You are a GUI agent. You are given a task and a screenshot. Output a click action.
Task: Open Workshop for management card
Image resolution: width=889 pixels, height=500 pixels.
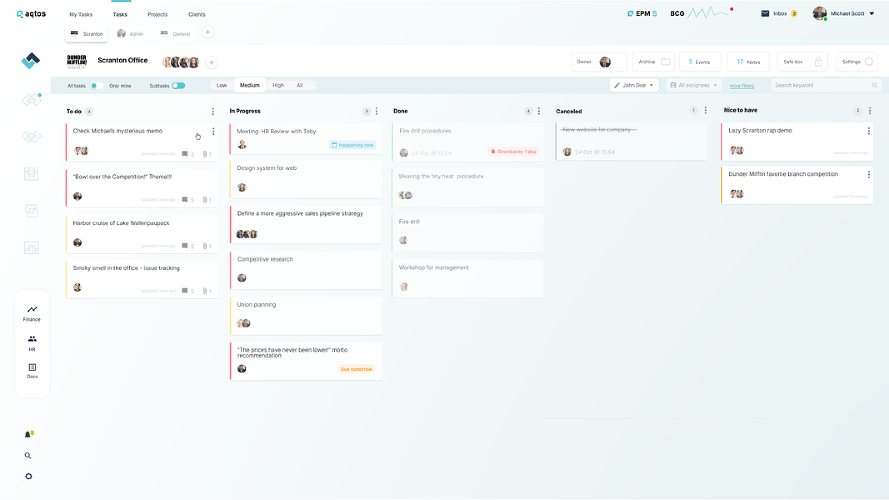coord(468,278)
